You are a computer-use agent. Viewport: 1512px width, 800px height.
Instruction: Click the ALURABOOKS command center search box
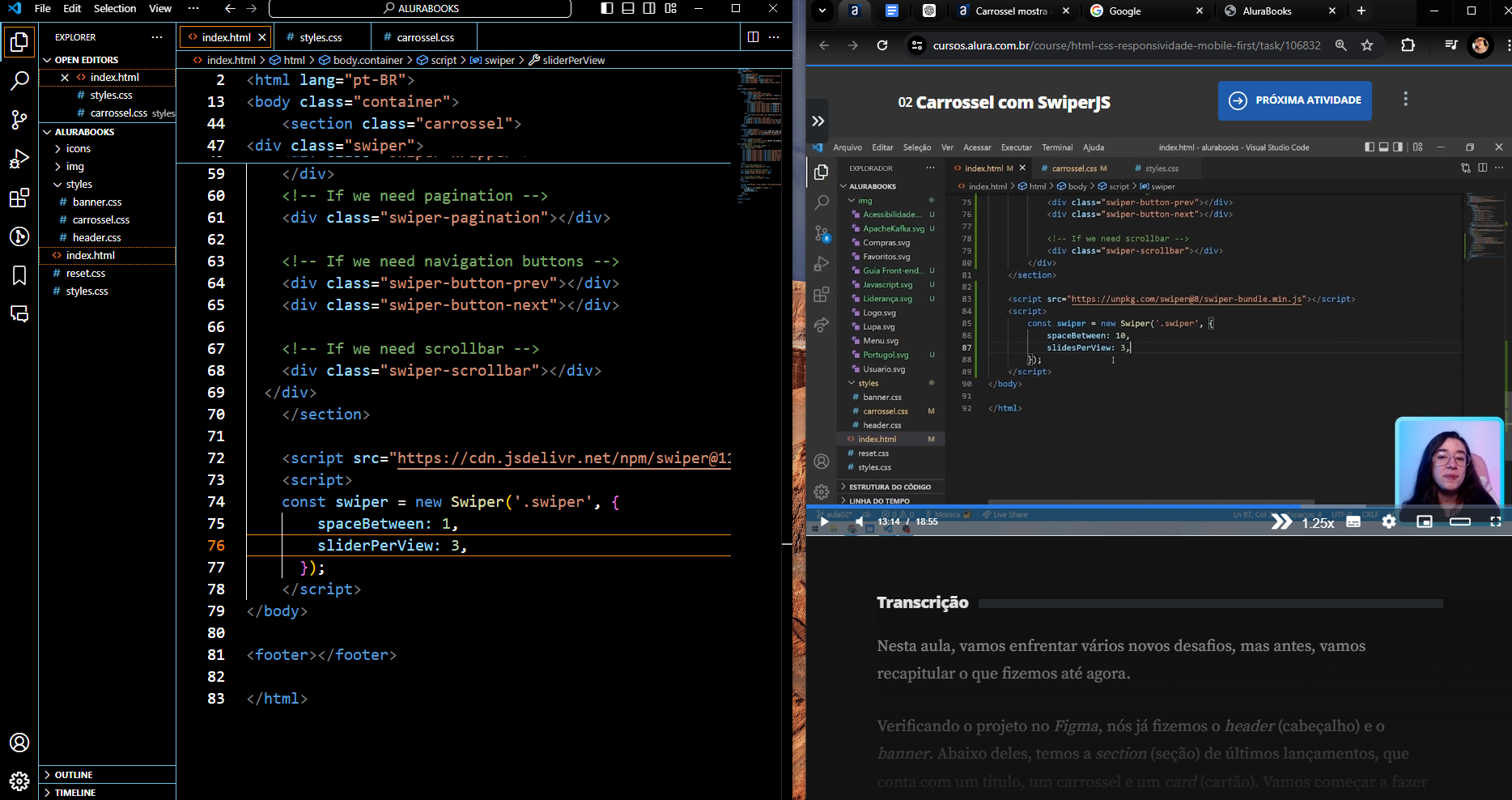coord(420,8)
